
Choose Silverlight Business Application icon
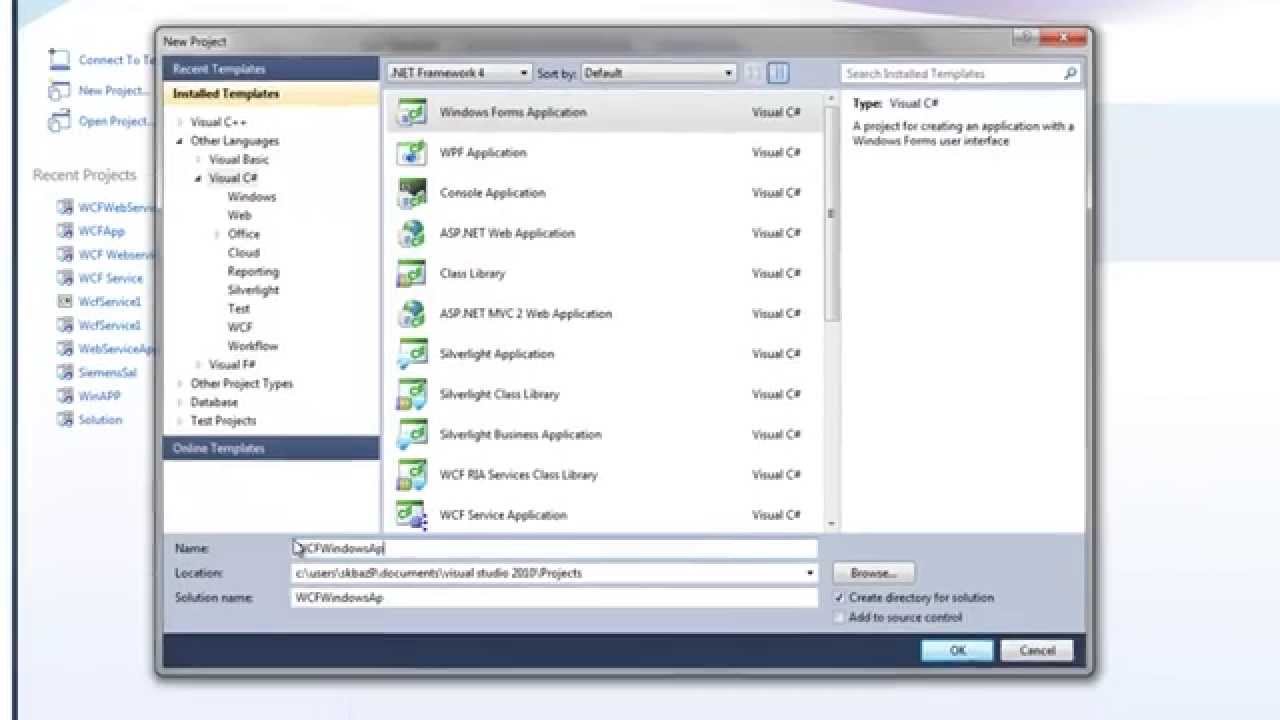click(x=412, y=434)
